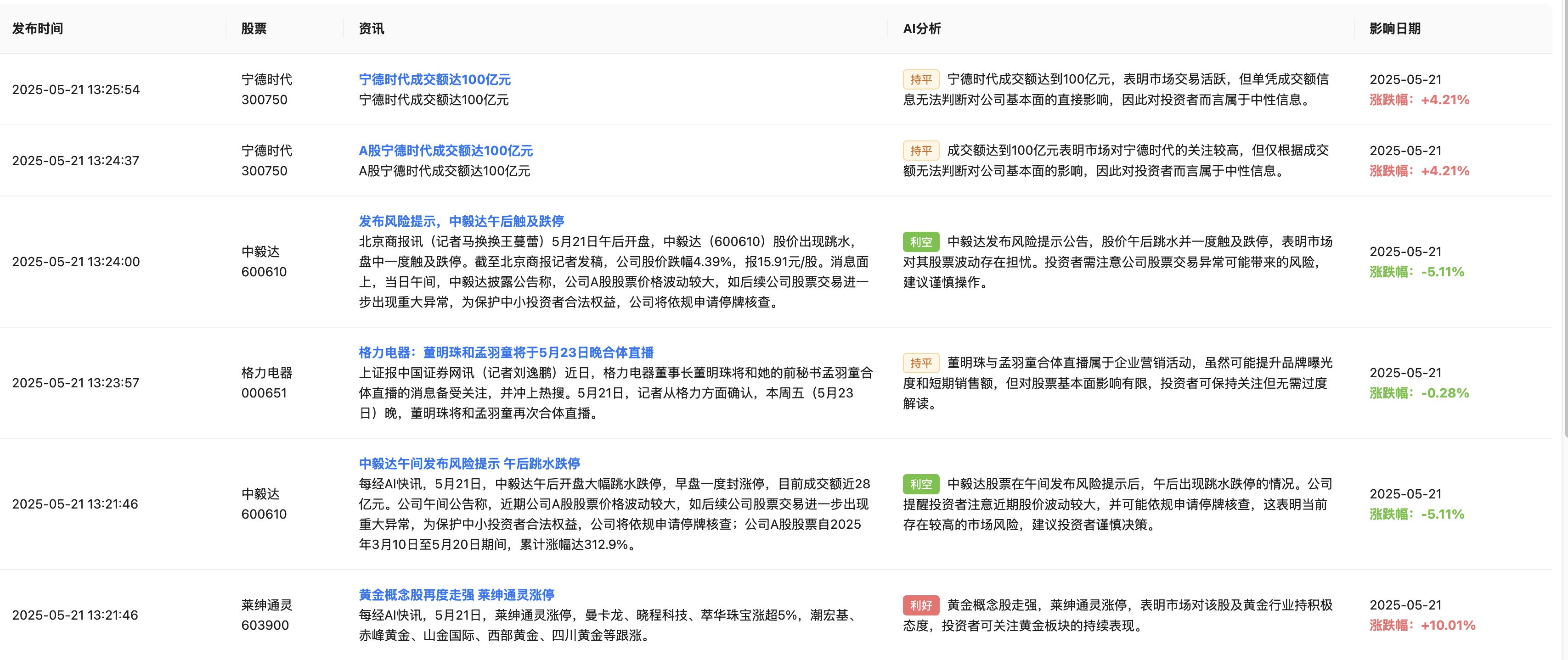Open headline 黄金概念股再度走强 莱绅通灵涨停

click(457, 594)
